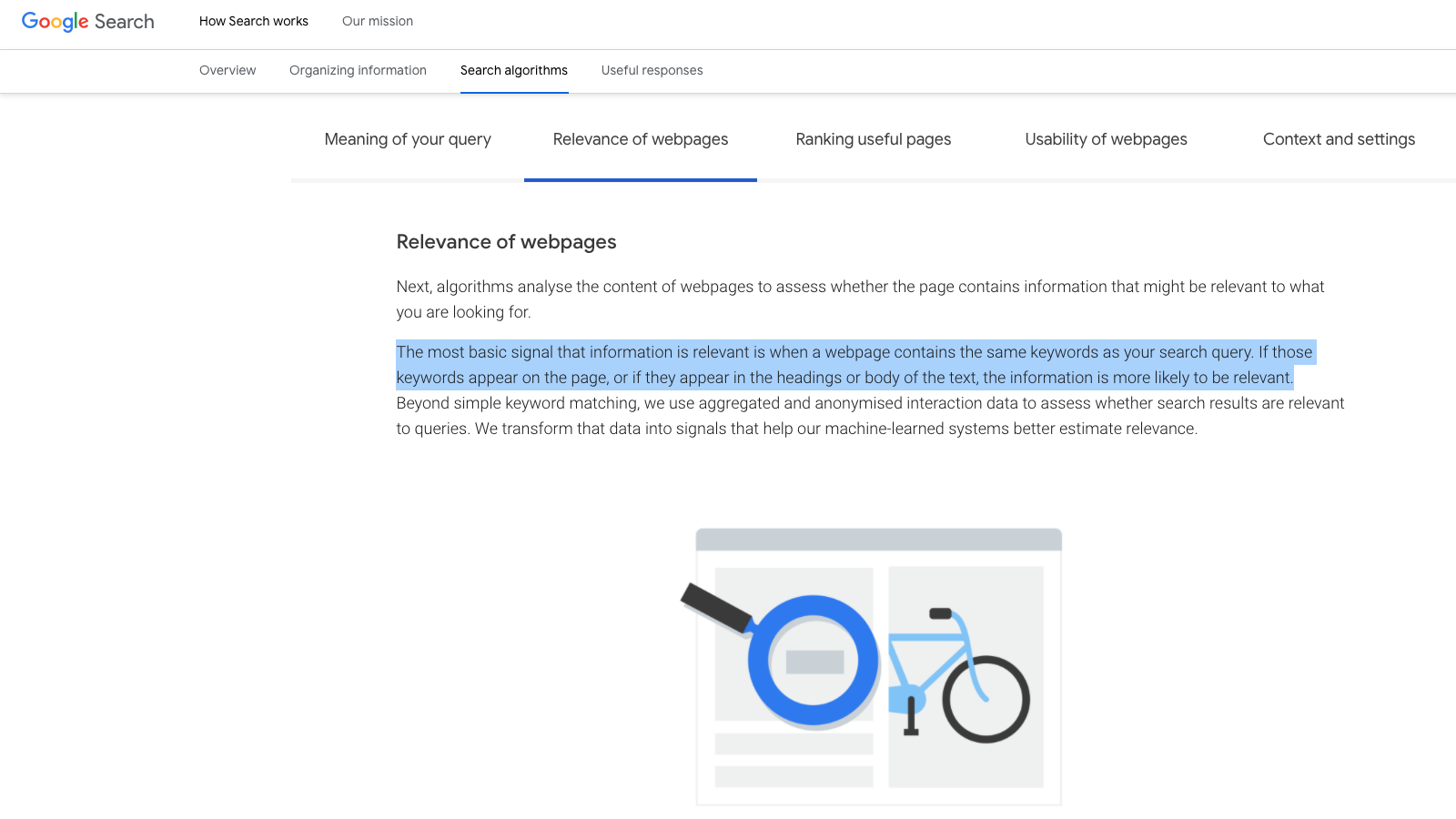Open the How Search works menu item
The image size is (1456, 819).
(x=254, y=21)
